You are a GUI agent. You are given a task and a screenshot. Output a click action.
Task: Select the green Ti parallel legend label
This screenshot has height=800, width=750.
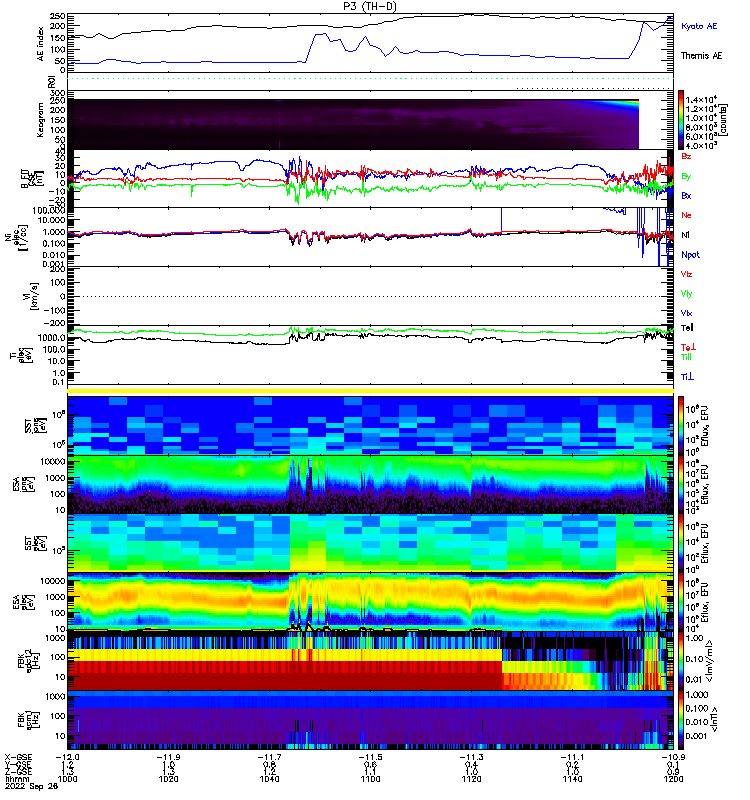click(686, 357)
